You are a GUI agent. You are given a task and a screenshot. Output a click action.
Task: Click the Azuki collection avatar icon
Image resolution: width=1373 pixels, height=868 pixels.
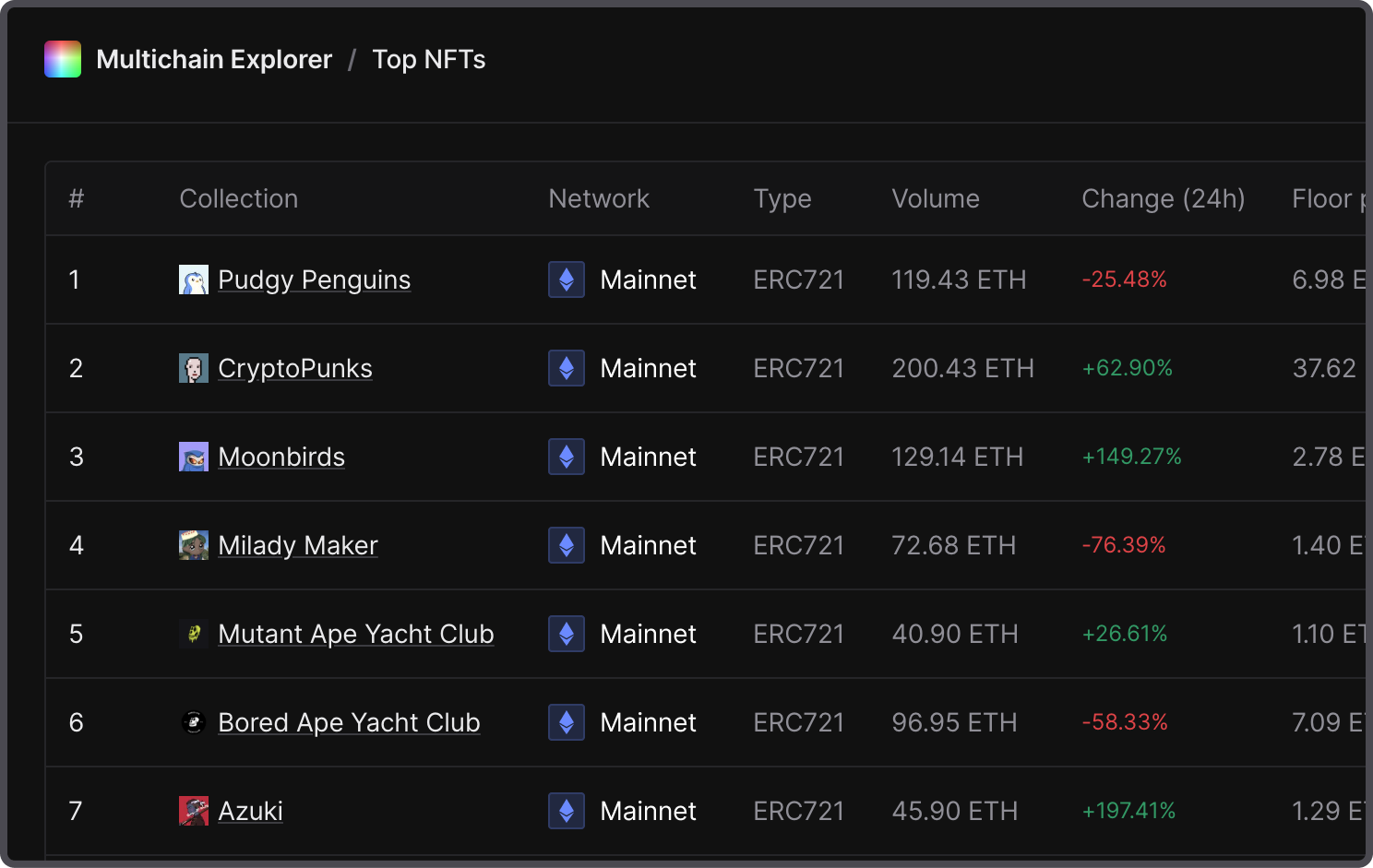(x=194, y=811)
